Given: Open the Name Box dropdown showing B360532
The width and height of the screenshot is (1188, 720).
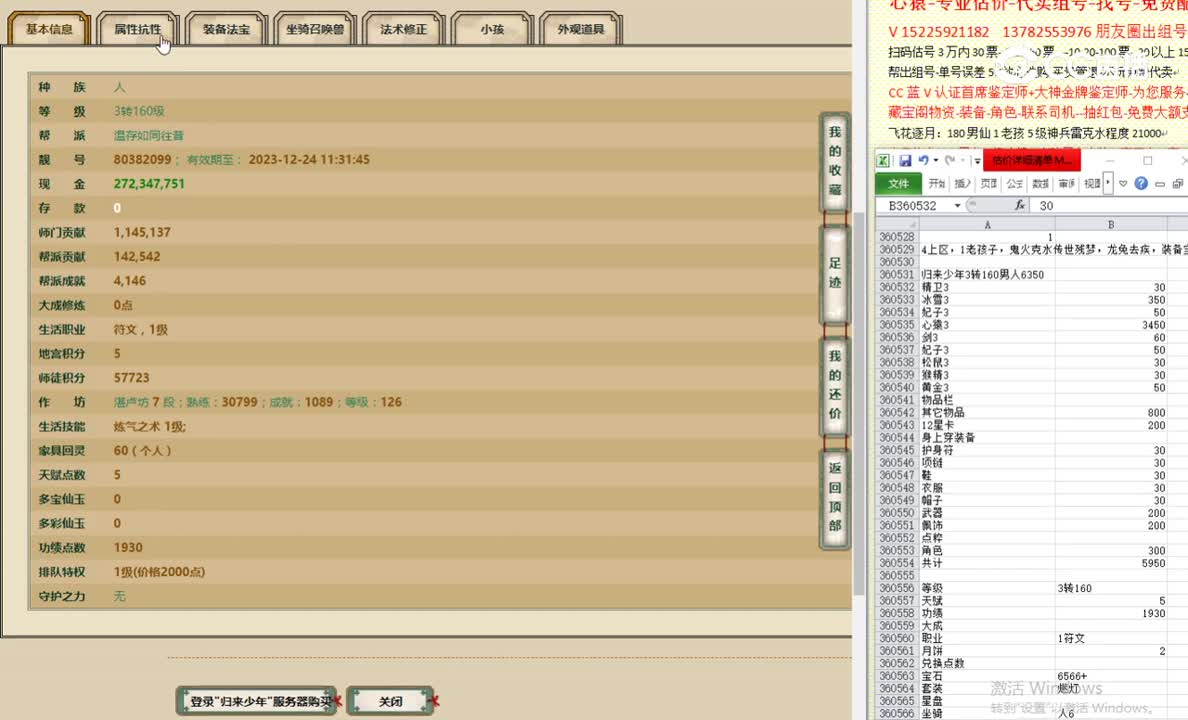Looking at the screenshot, I should (x=956, y=204).
